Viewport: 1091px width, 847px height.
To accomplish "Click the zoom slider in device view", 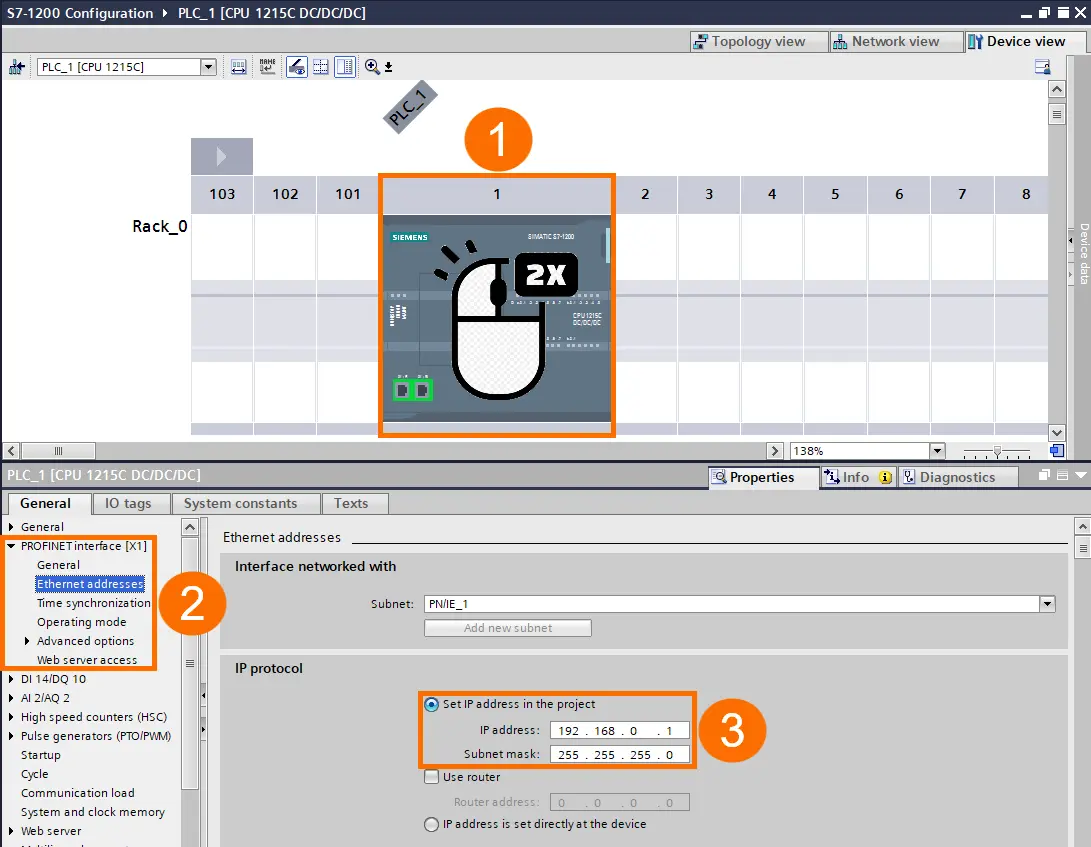I will click(996, 452).
